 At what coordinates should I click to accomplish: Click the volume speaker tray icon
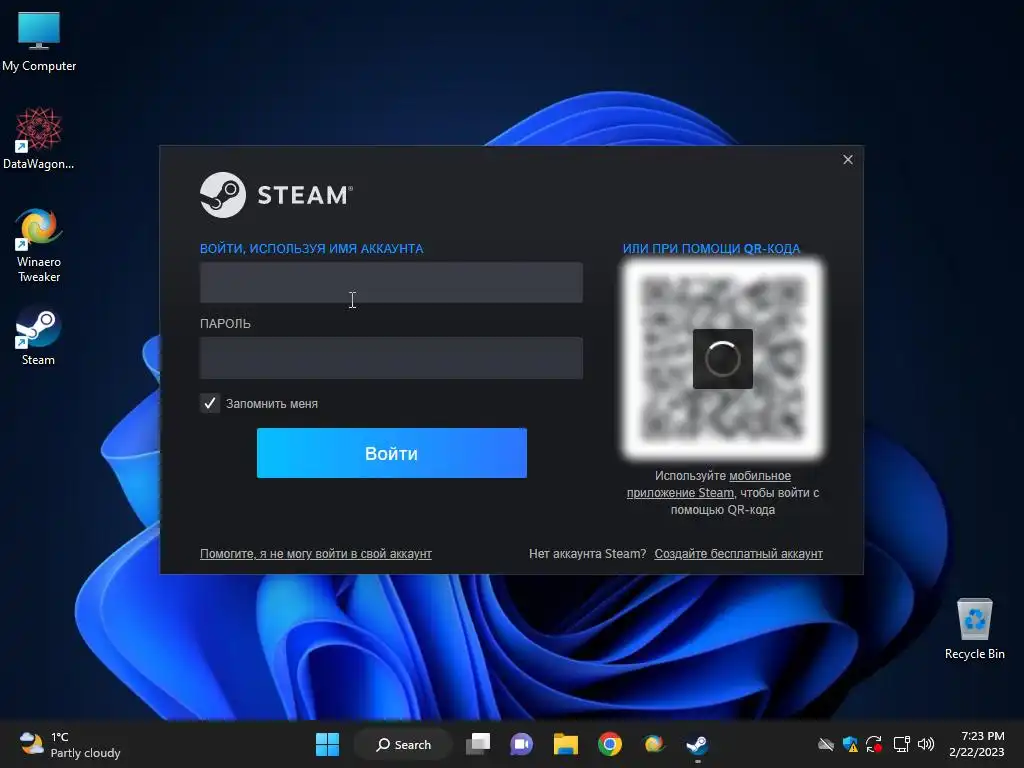pyautogui.click(x=926, y=744)
